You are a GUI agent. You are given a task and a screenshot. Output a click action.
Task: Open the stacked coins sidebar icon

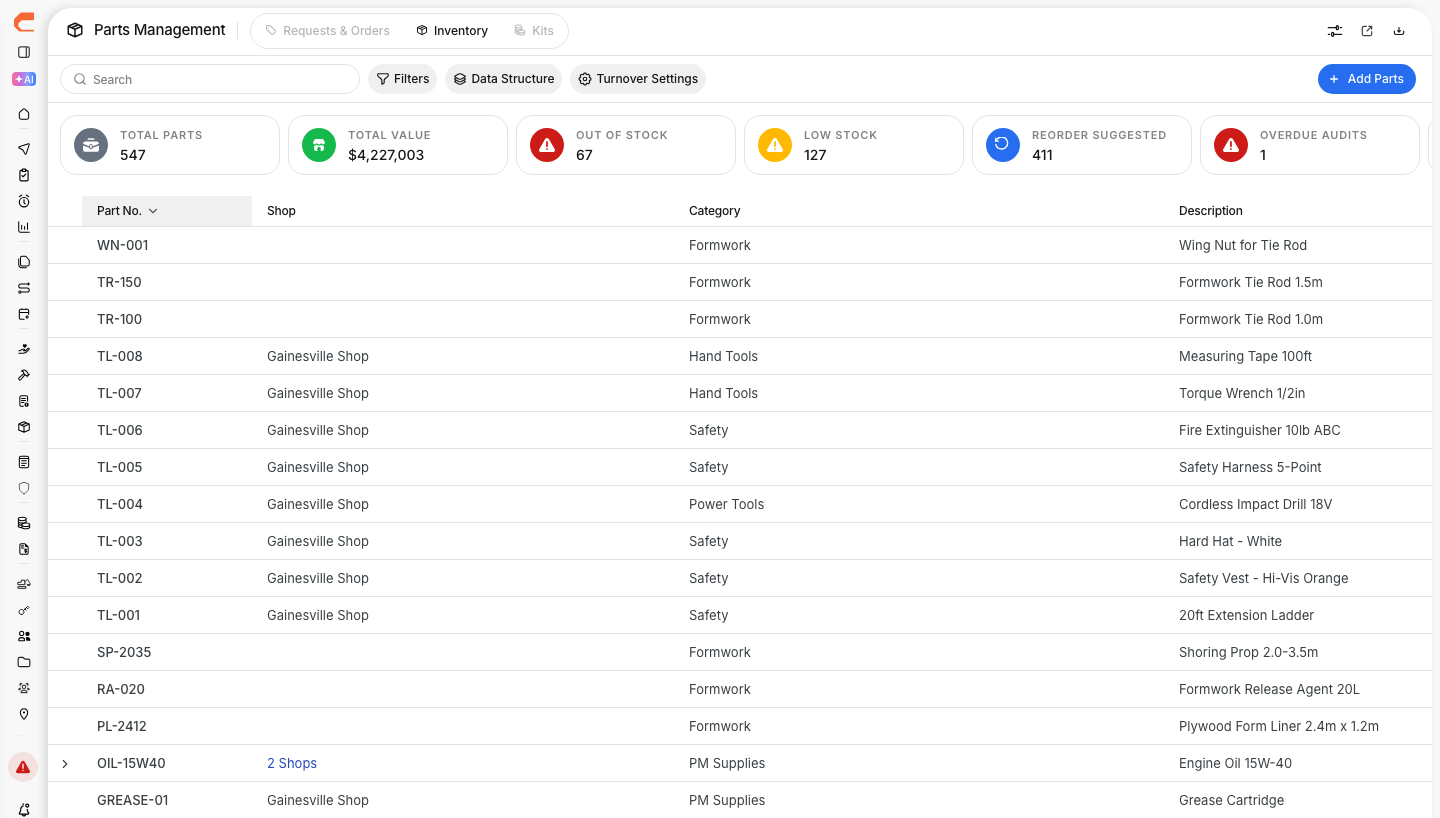(x=24, y=523)
